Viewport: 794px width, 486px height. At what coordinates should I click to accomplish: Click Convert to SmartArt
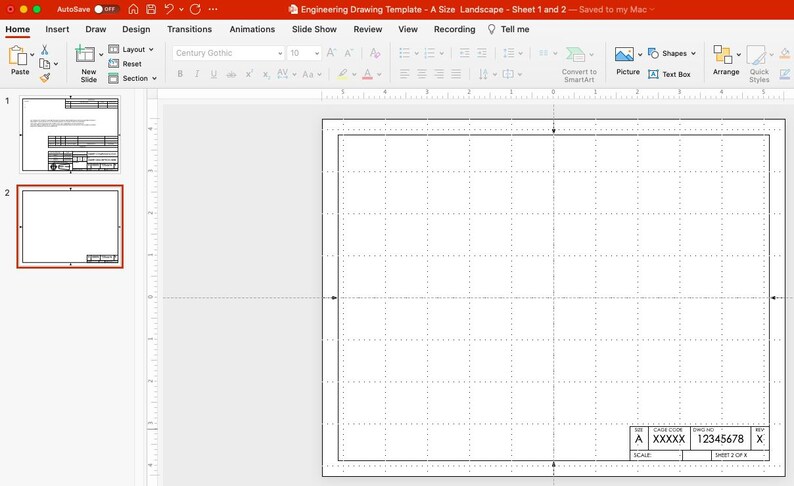point(579,64)
